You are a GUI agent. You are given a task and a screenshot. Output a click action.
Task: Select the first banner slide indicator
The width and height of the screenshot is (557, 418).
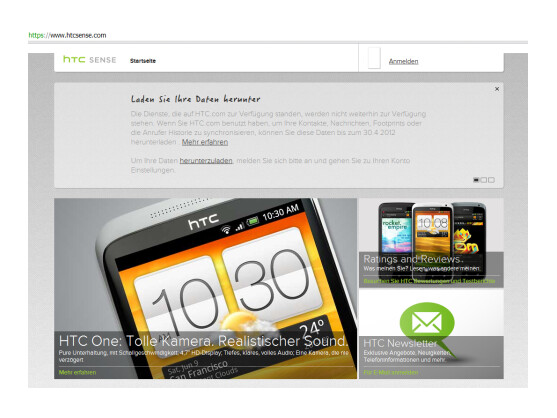[x=476, y=180]
